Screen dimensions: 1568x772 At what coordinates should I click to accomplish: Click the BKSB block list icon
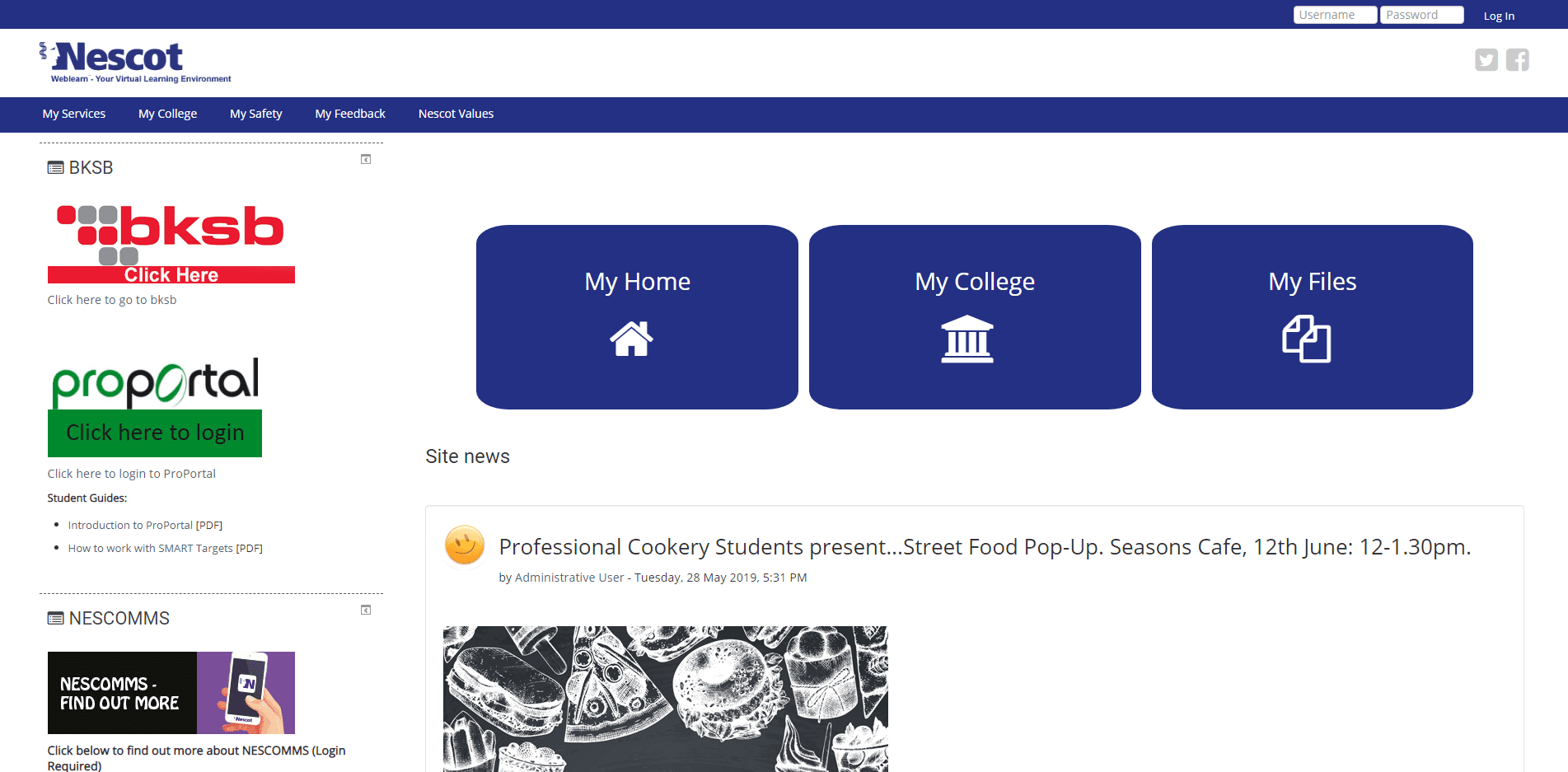(55, 168)
